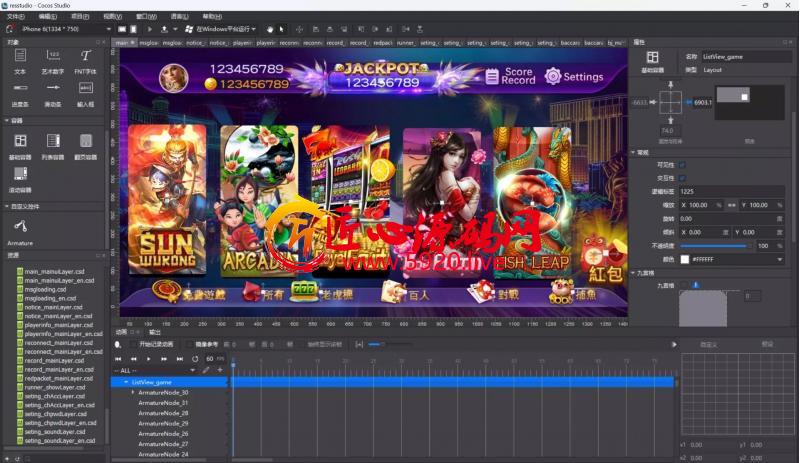Click the timeline fit-width icon
The height and width of the screenshot is (463, 800).
pos(359,345)
